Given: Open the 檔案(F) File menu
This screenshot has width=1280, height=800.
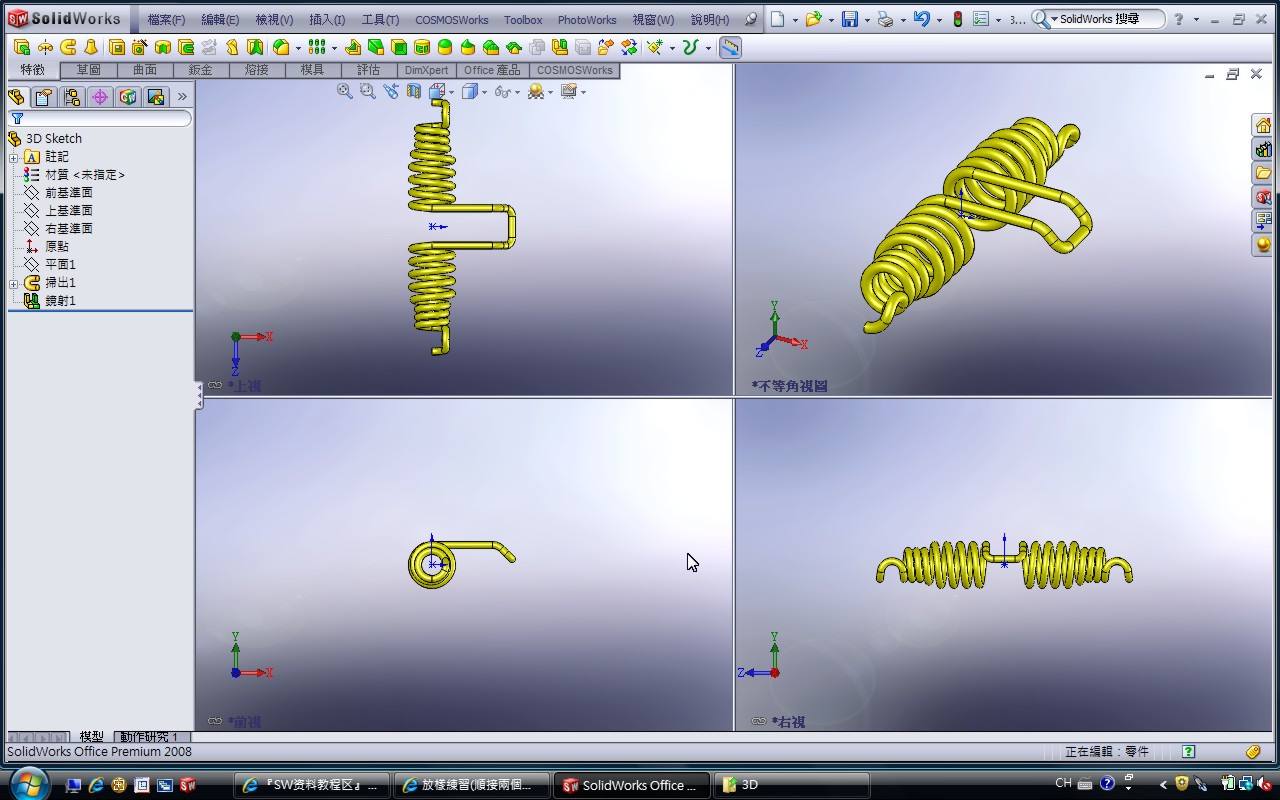Looking at the screenshot, I should (x=166, y=20).
